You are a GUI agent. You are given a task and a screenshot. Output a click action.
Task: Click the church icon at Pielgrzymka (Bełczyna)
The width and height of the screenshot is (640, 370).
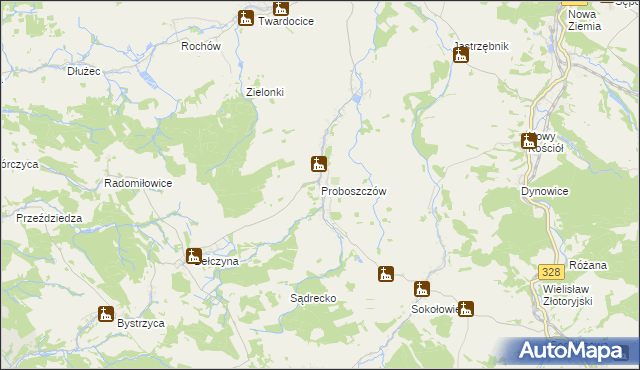click(193, 256)
